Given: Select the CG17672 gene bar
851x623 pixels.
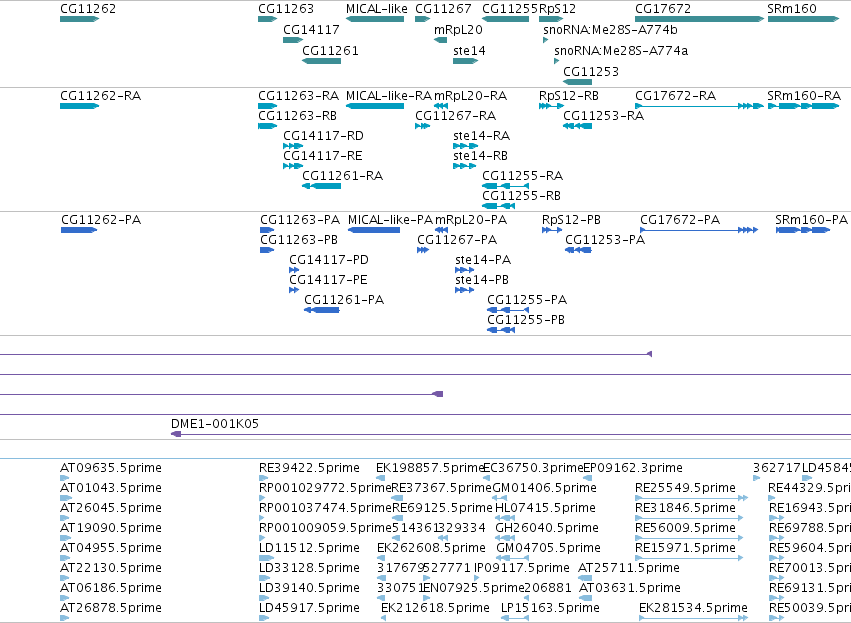Looking at the screenshot, I should pyautogui.click(x=700, y=19).
